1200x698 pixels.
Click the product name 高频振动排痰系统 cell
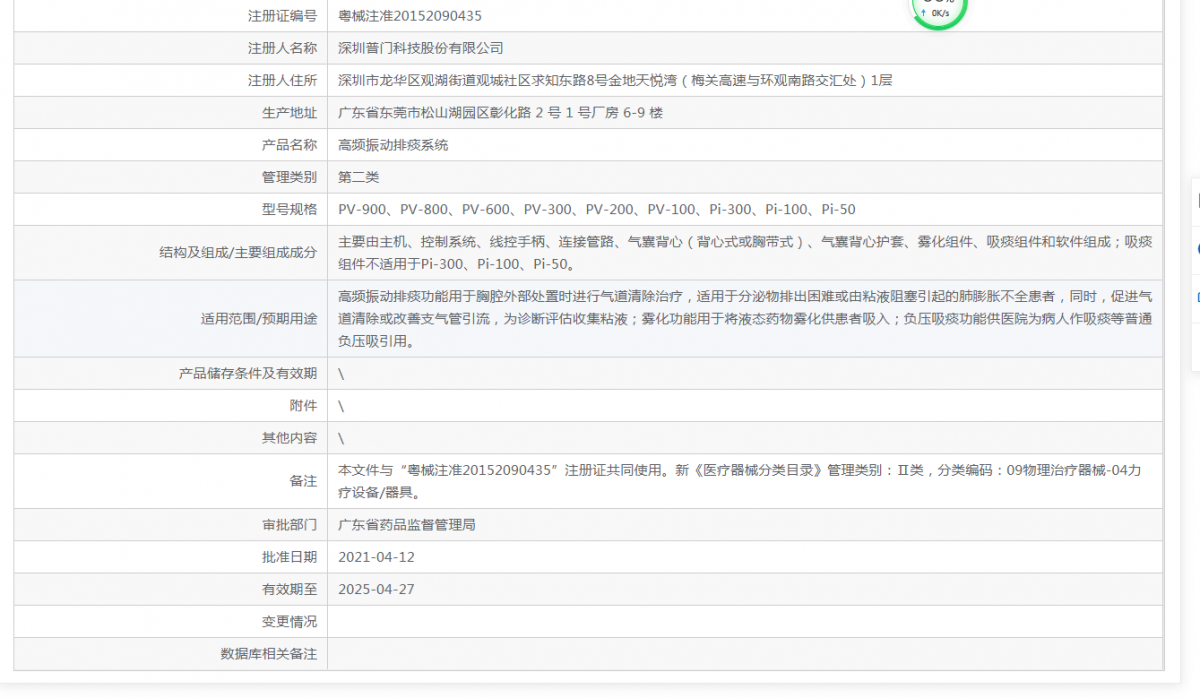point(391,144)
